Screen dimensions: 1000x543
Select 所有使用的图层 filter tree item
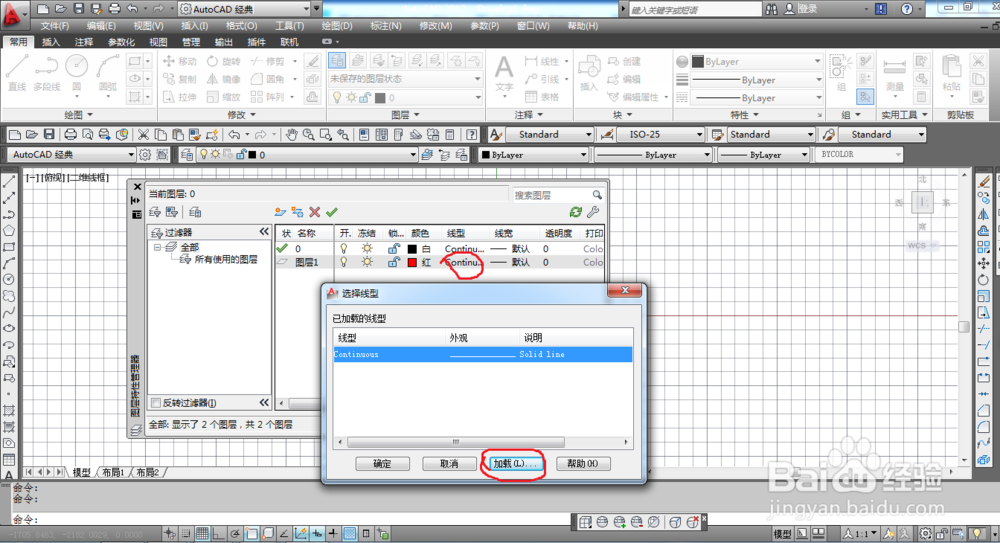[226, 260]
